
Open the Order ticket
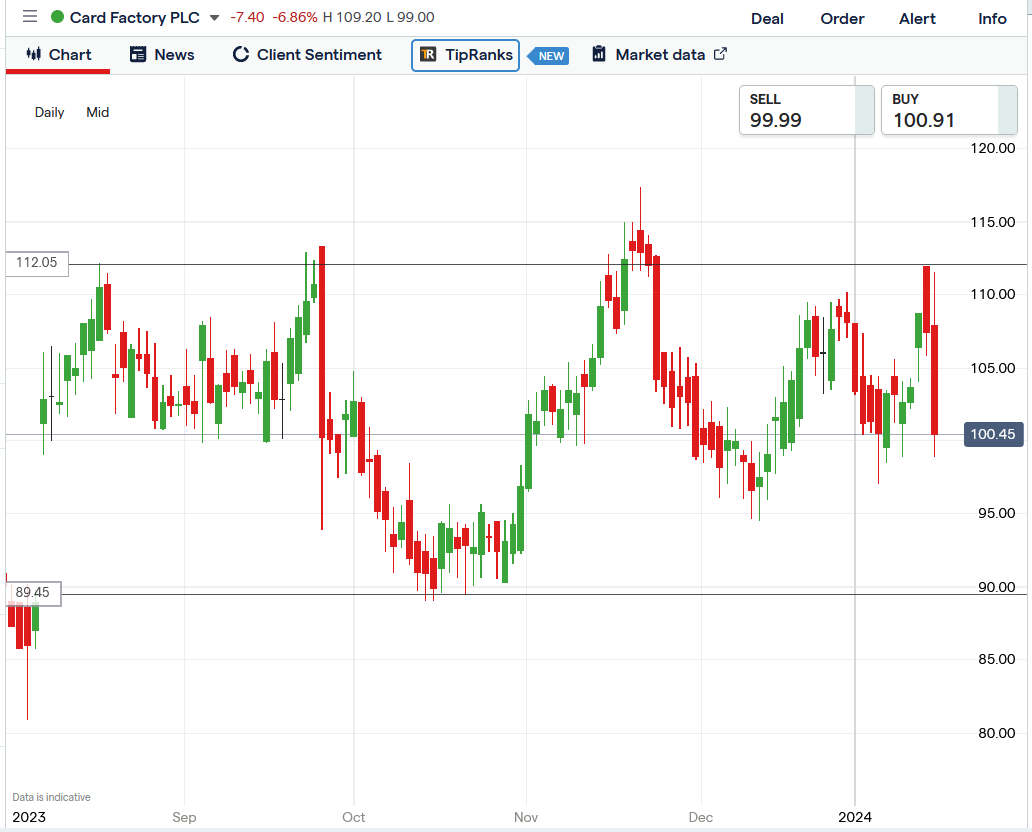coord(842,18)
